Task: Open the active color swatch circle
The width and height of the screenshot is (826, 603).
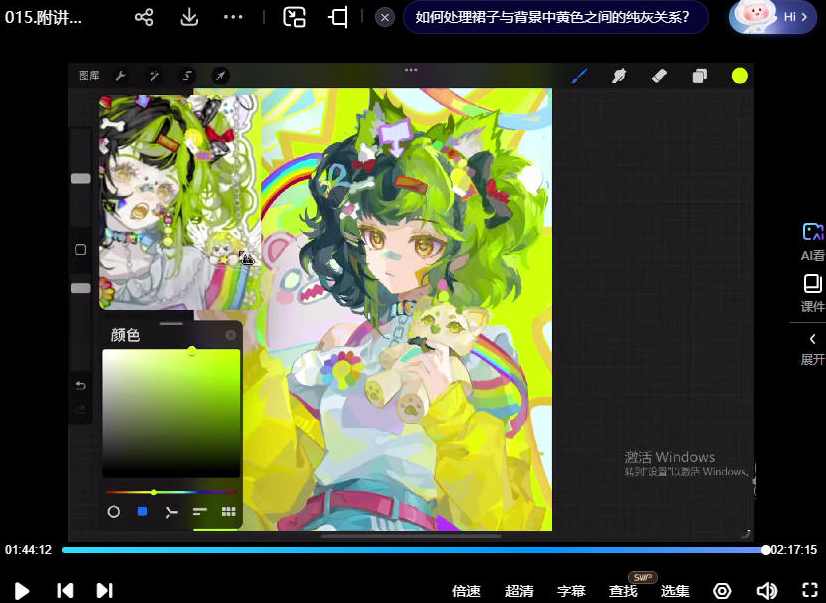Action: [739, 75]
